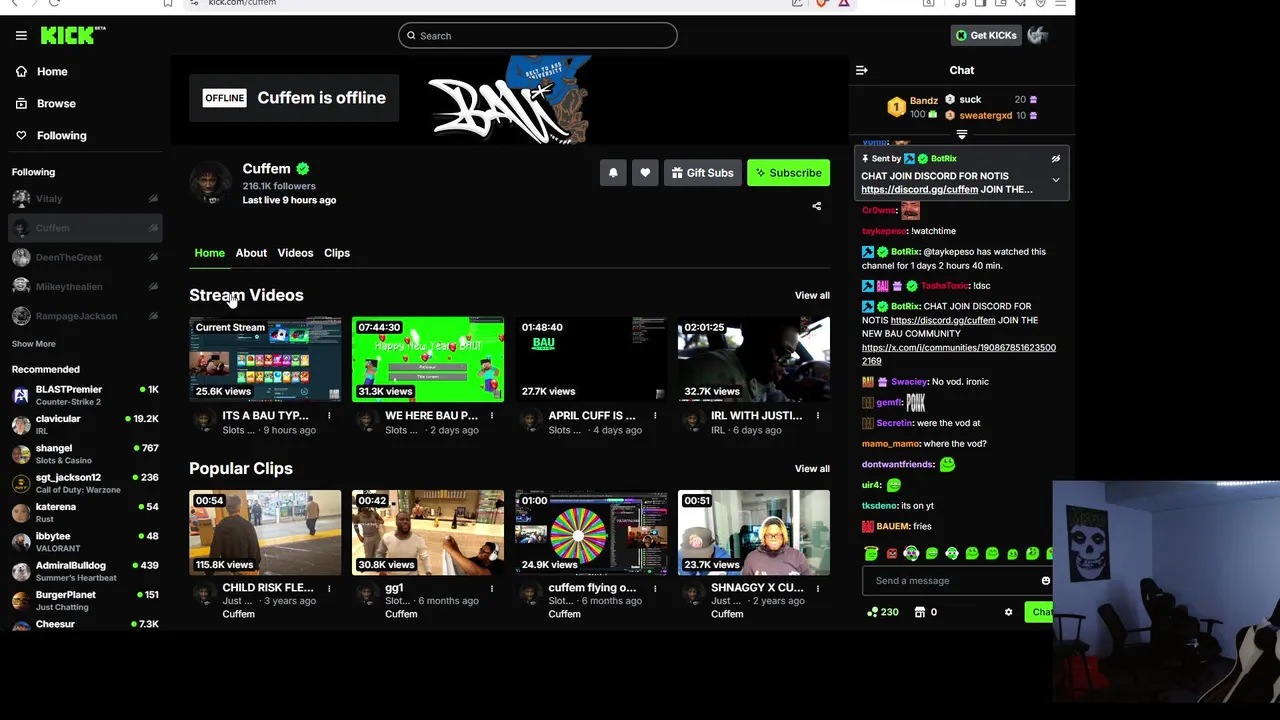This screenshot has width=1280, height=720.
Task: Insert the red angry emote
Action: [892, 553]
